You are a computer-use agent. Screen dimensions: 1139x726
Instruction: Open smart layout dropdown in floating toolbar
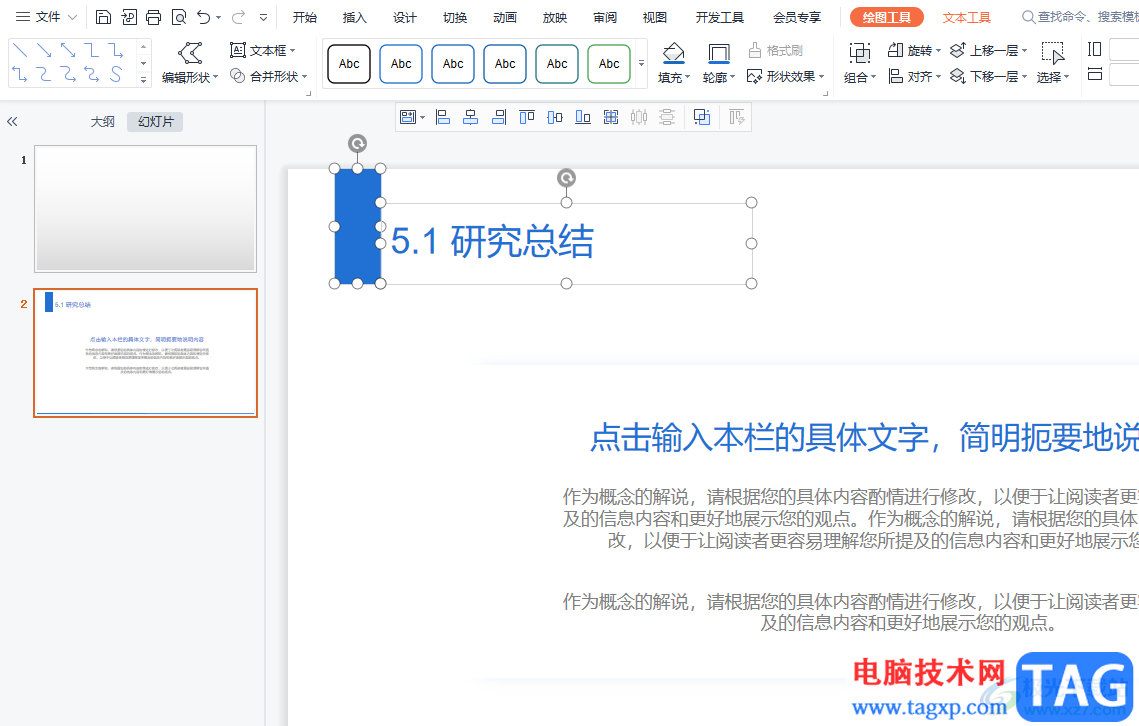(x=422, y=117)
